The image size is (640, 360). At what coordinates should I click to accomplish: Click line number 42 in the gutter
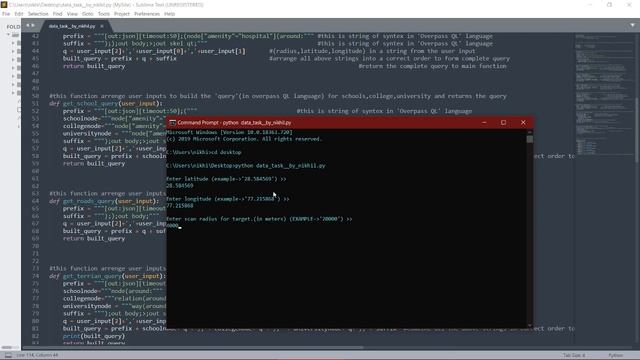35,36
